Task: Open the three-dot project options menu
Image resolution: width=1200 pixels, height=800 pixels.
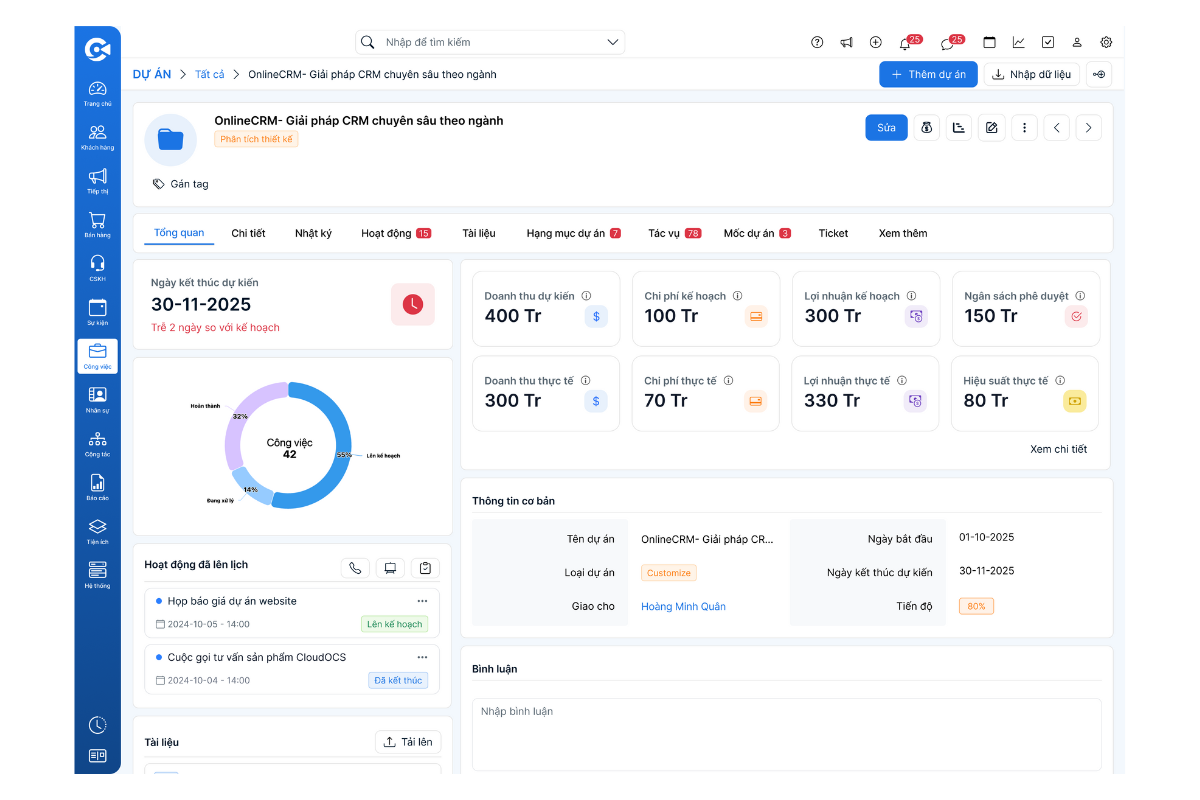Action: point(1023,128)
